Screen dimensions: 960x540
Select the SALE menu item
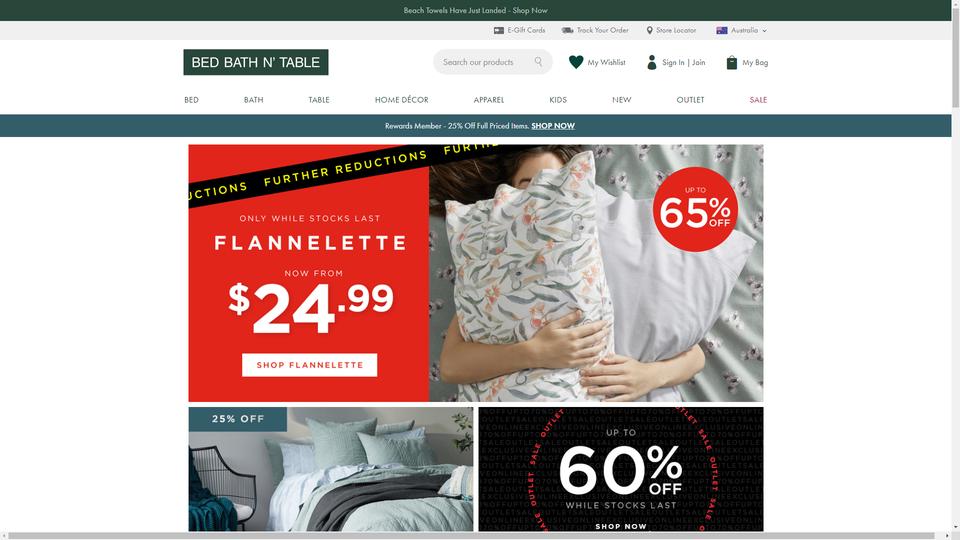[758, 100]
